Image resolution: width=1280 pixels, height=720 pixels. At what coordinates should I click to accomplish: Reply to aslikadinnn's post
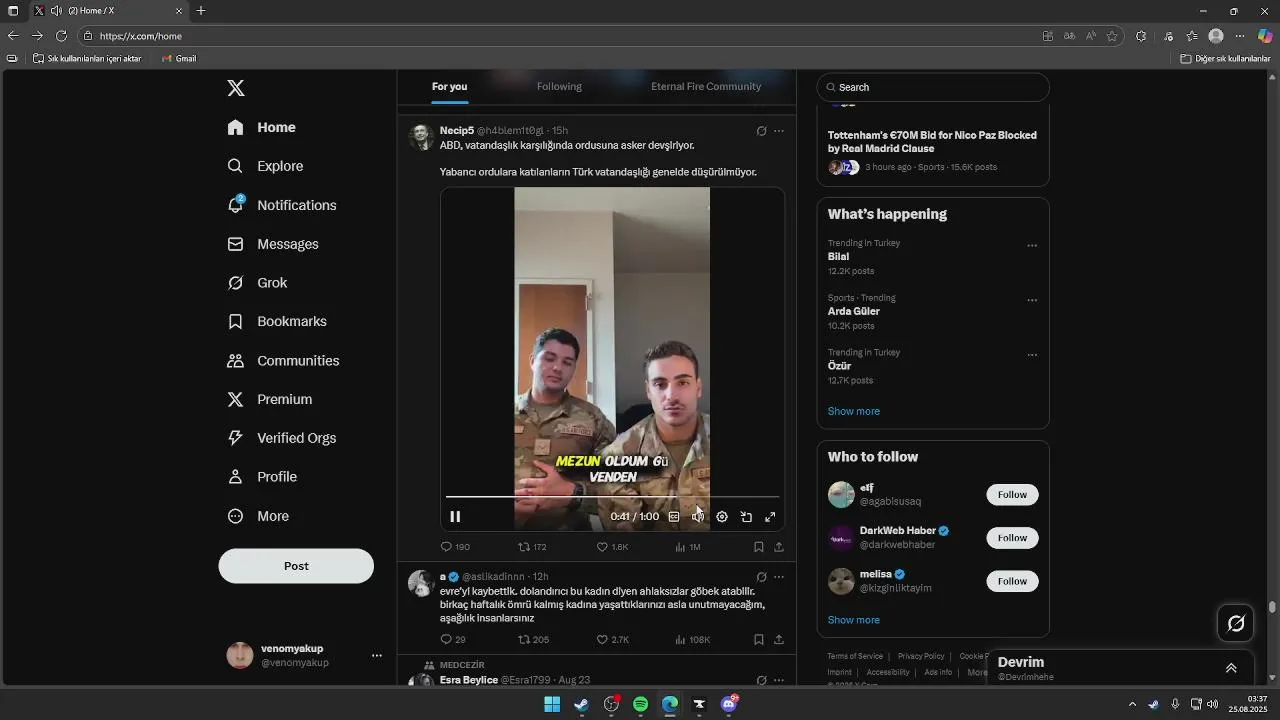(x=453, y=639)
